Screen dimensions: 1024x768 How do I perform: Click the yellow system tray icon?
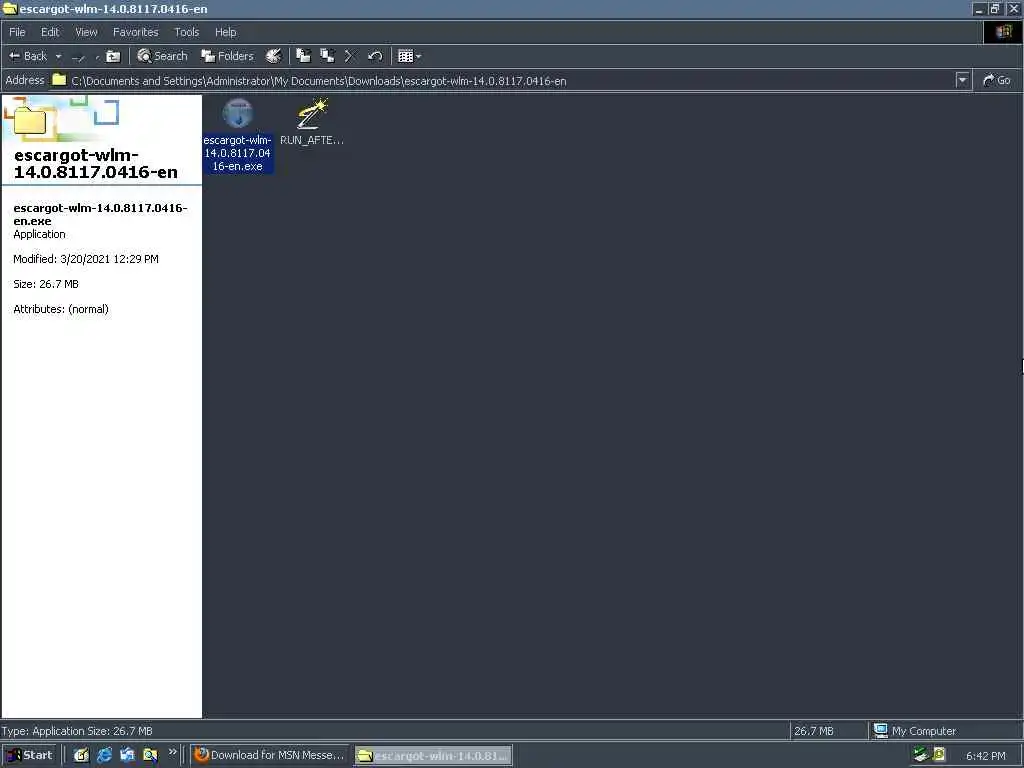point(938,755)
